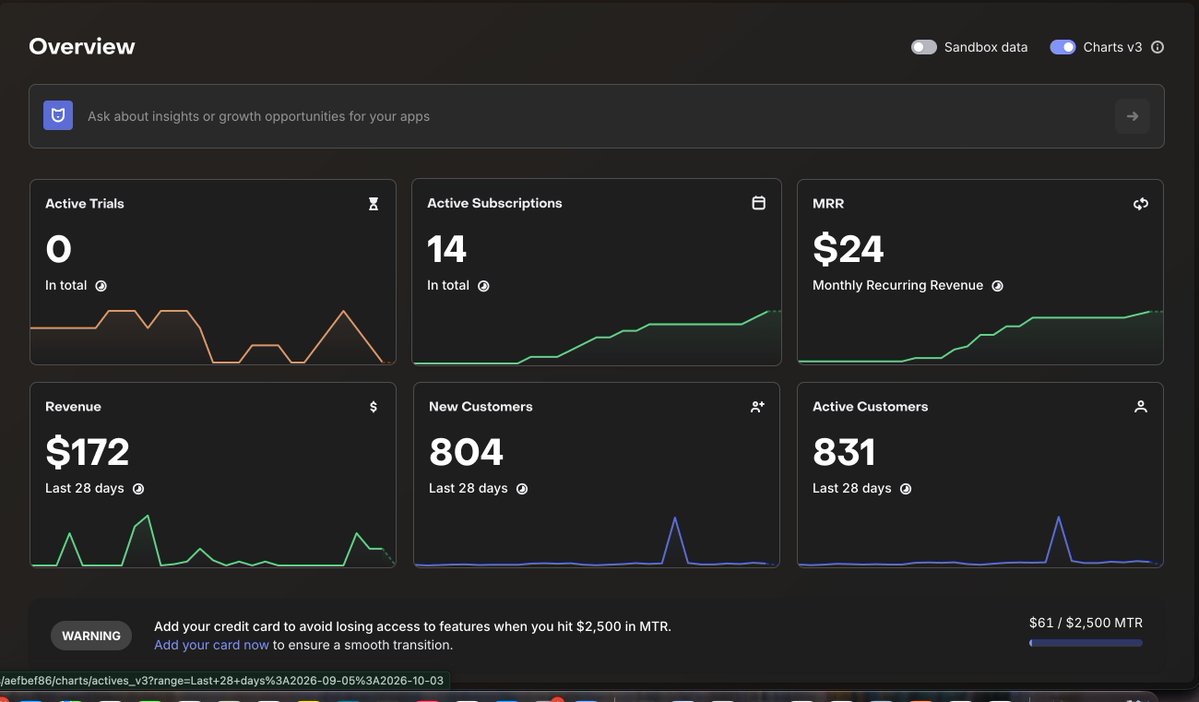The height and width of the screenshot is (702, 1199).
Task: Click the clock icon next to Active Trials In total
Action: click(101, 286)
